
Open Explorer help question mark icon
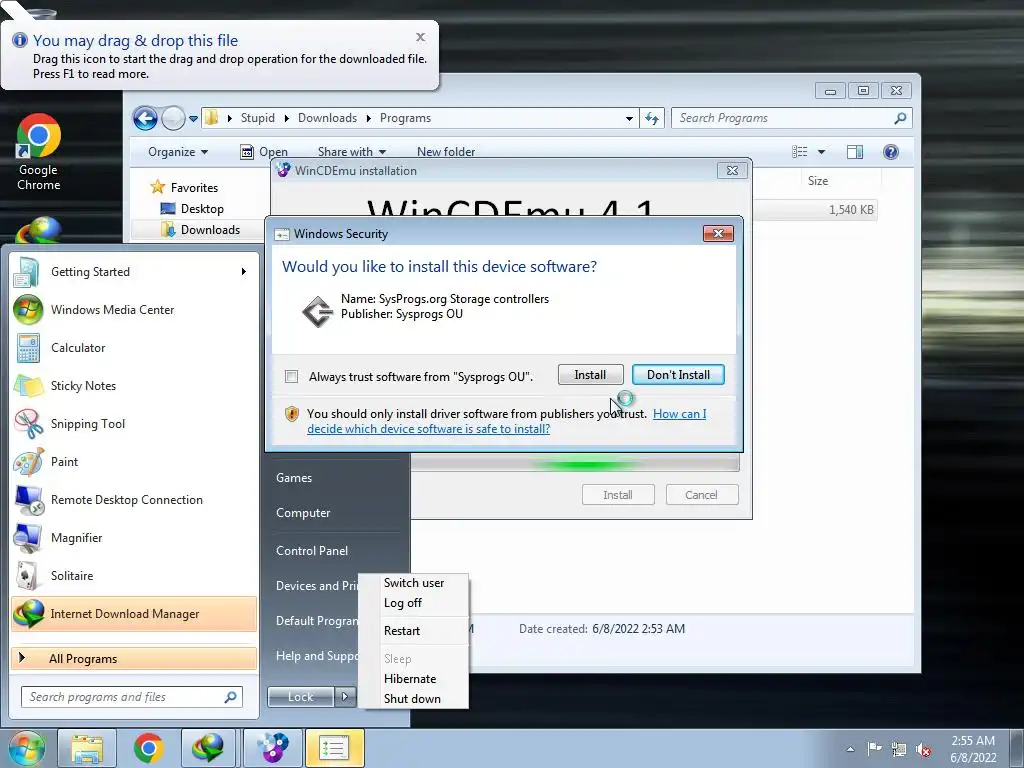point(891,152)
